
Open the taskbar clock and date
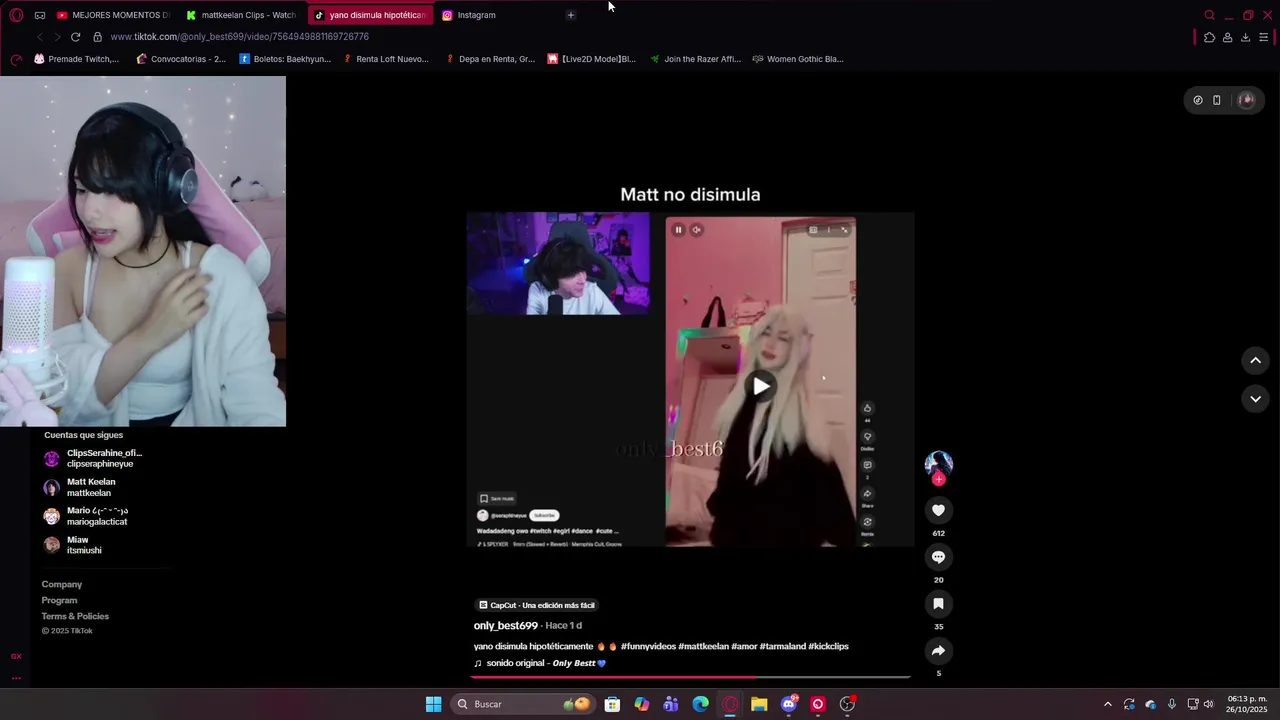click(1247, 704)
